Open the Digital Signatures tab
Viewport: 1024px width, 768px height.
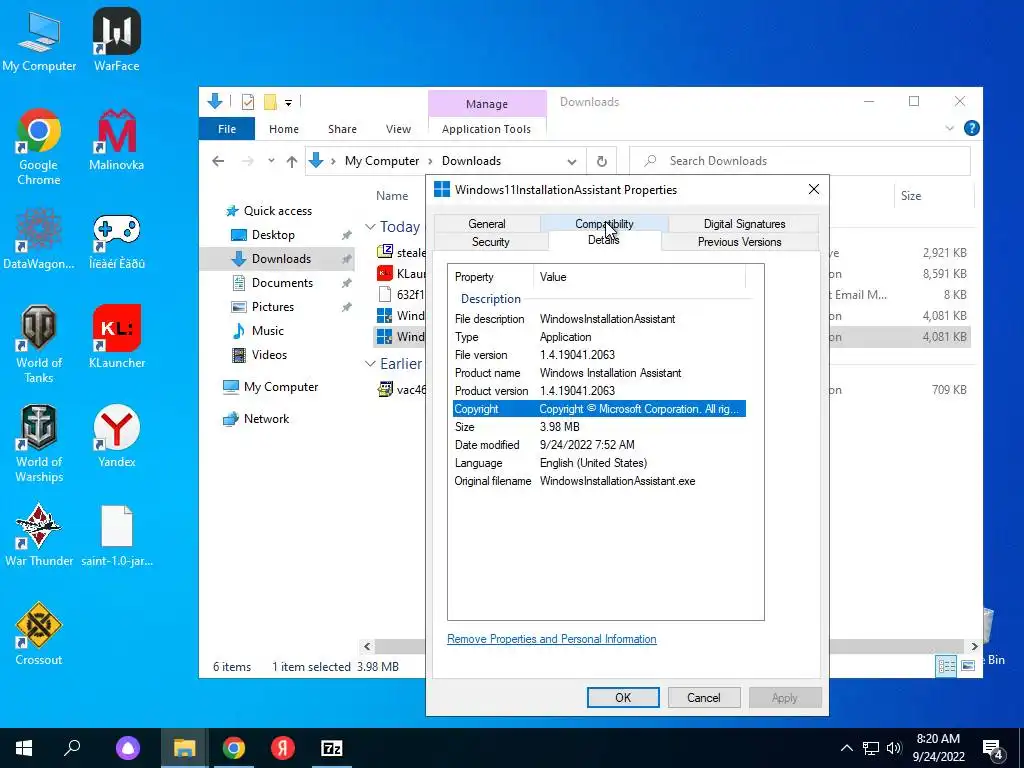coord(744,223)
